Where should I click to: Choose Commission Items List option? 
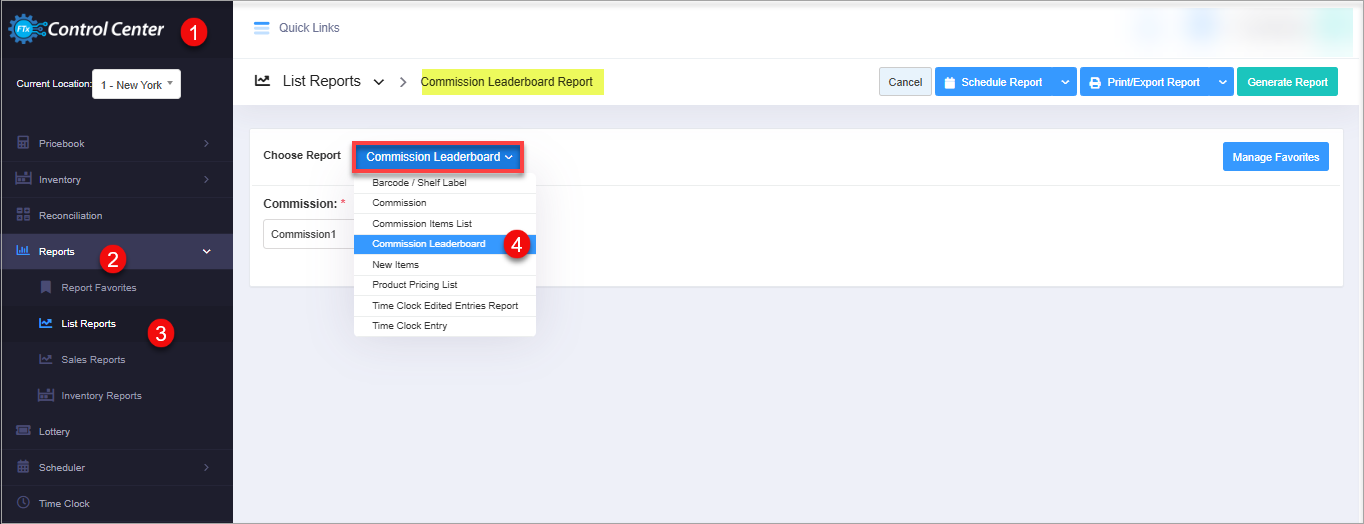click(445, 224)
